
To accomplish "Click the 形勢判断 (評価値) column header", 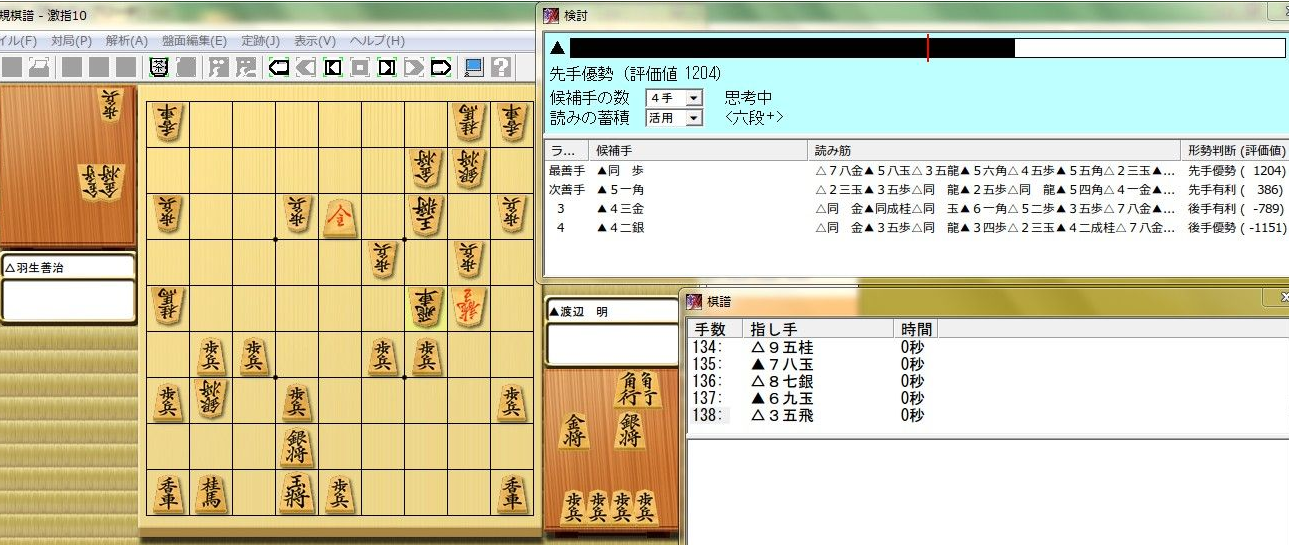I will coord(1235,150).
